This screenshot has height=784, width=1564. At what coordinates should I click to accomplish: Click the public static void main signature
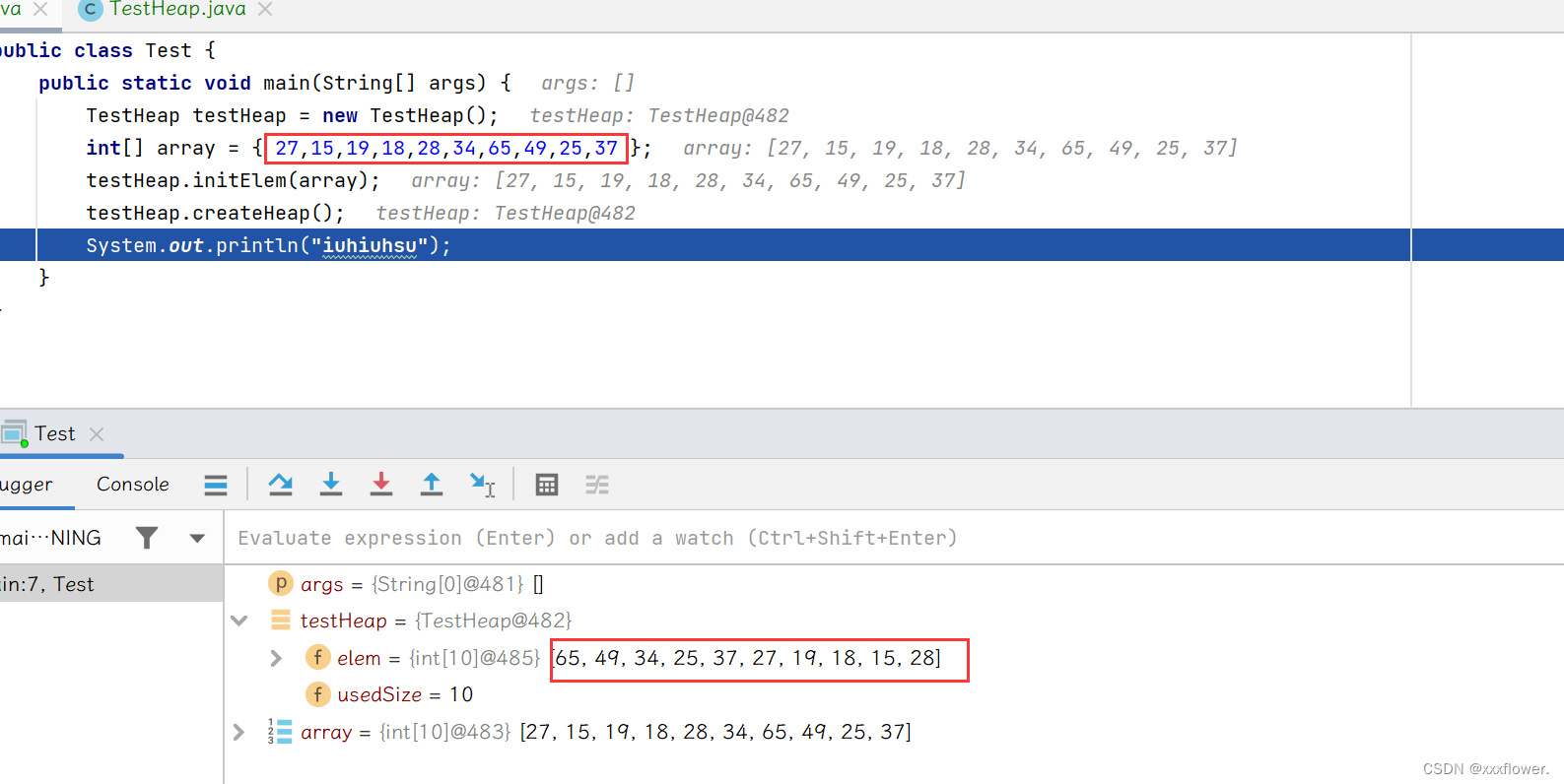(275, 83)
